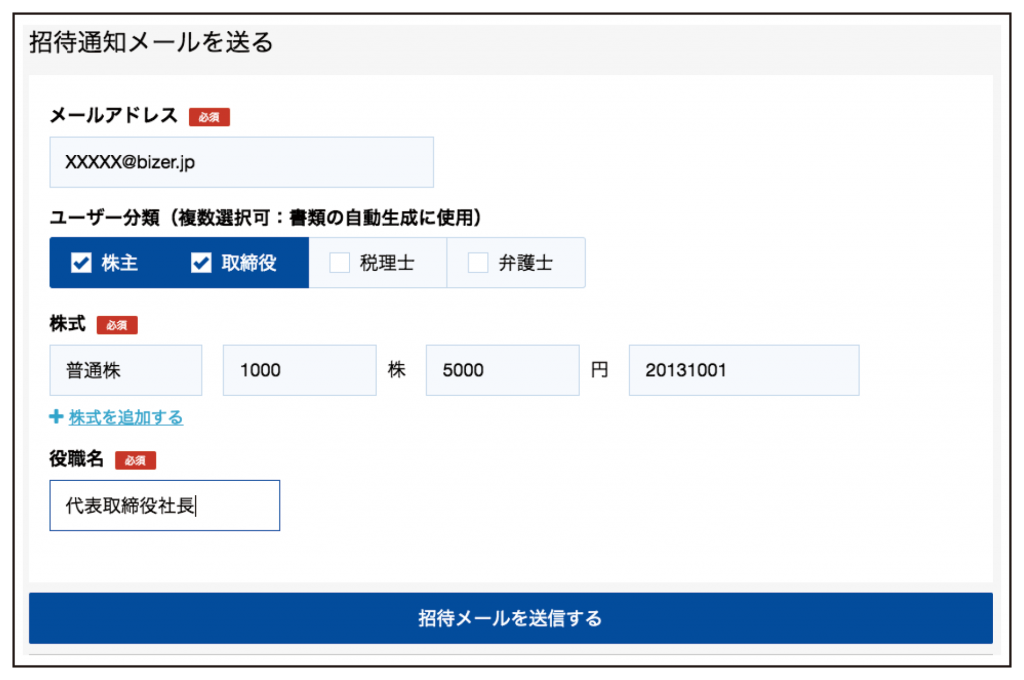Click the date field showing 20131001
This screenshot has height=680, width=1024.
[x=744, y=370]
